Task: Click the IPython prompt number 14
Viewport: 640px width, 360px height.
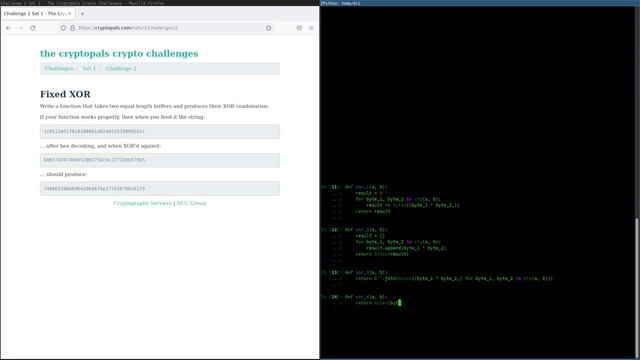Action: [334, 297]
